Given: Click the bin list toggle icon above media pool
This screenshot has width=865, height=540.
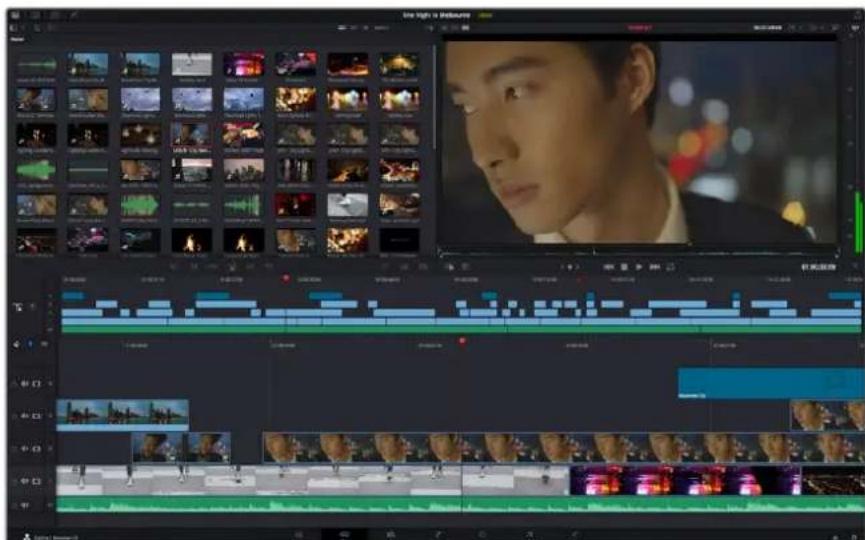Looking at the screenshot, I should pyautogui.click(x=15, y=27).
